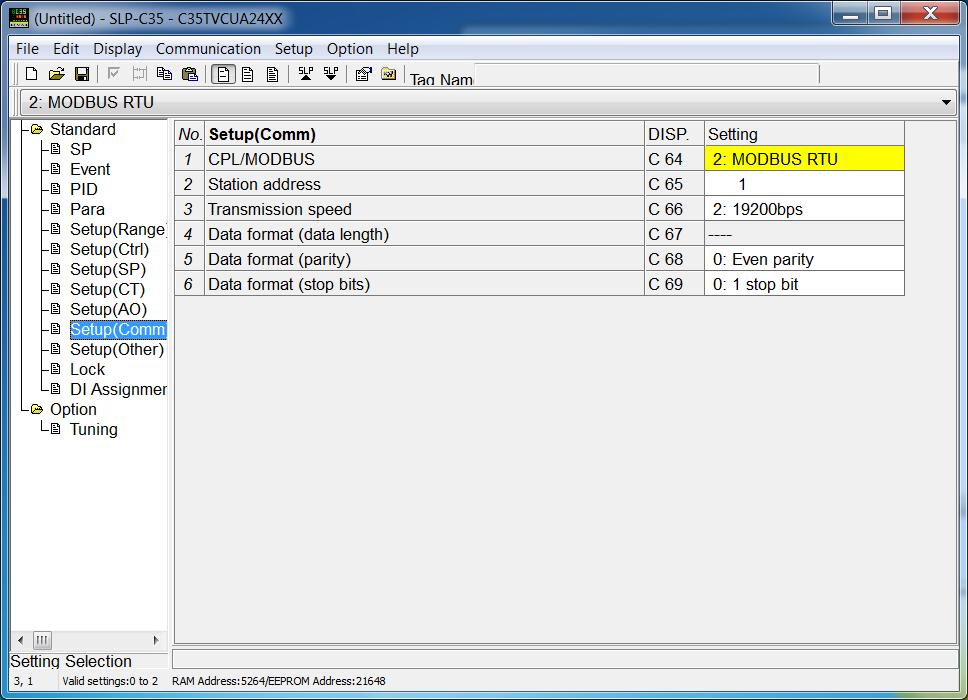This screenshot has width=968, height=700.
Task: Minimize the SLP-C35 window
Action: pos(851,14)
